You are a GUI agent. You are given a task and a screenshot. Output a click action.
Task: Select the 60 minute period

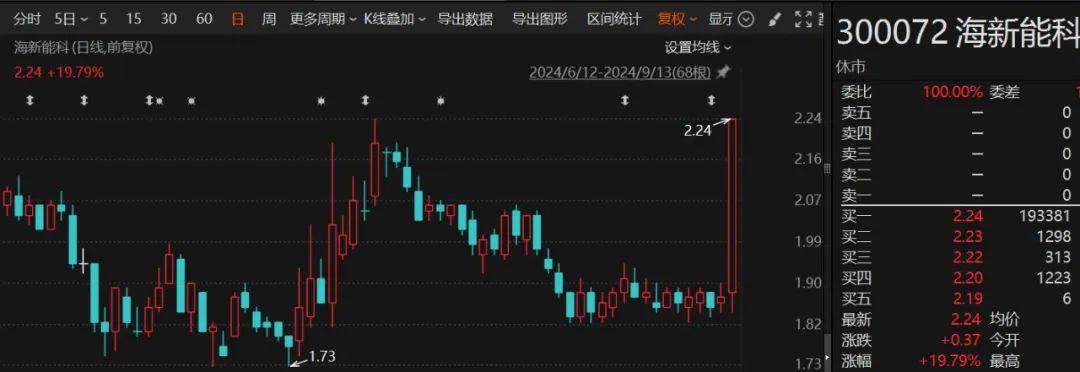(205, 19)
